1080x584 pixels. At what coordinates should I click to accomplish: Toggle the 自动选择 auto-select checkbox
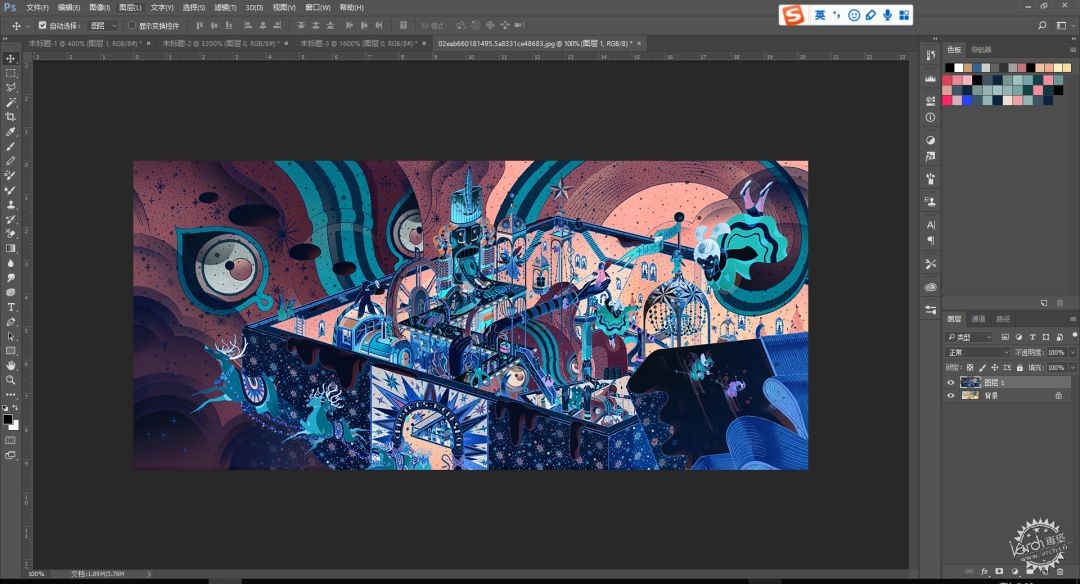pyautogui.click(x=42, y=25)
